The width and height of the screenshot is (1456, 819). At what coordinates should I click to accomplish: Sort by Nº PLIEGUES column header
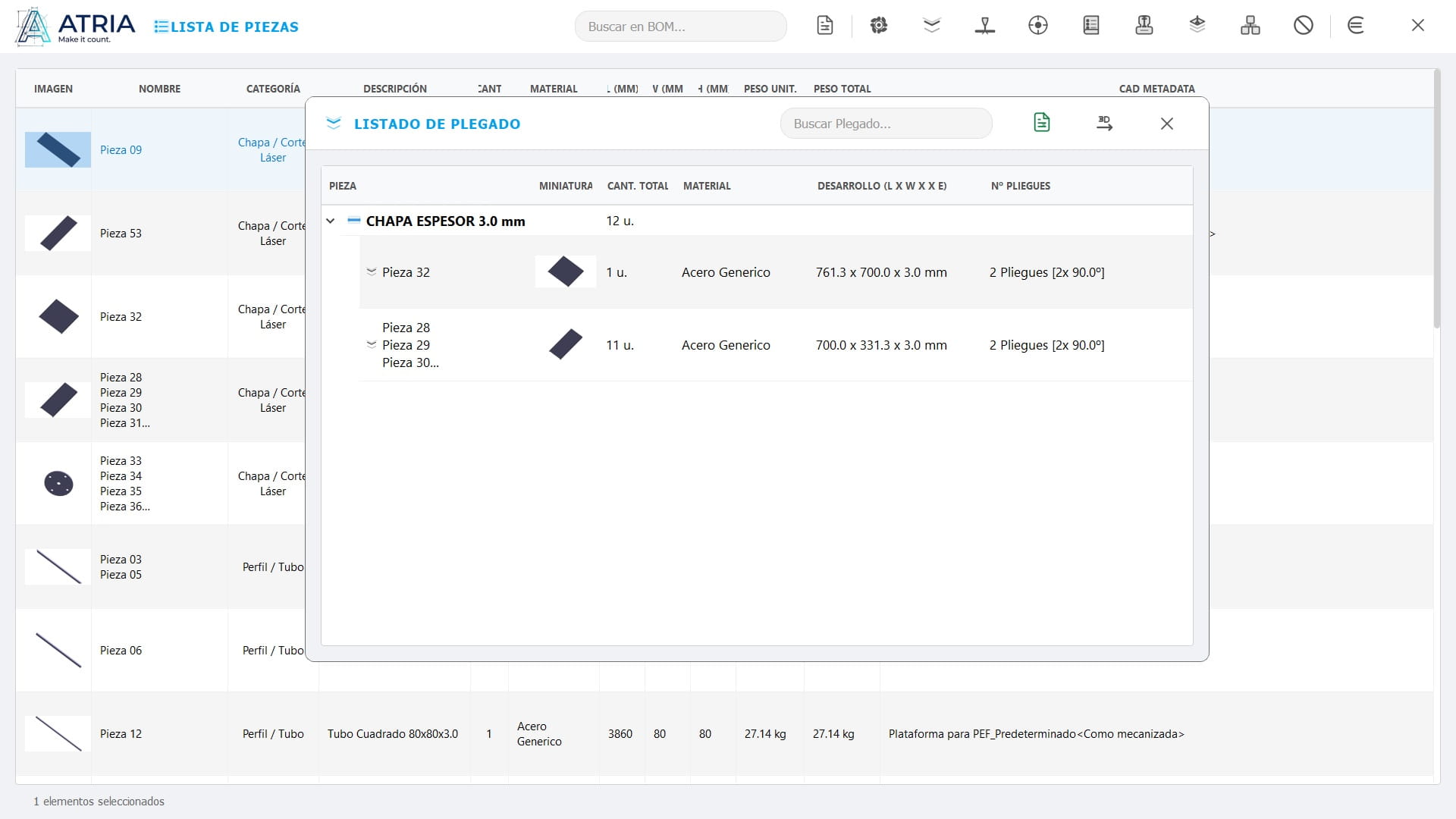[1020, 186]
